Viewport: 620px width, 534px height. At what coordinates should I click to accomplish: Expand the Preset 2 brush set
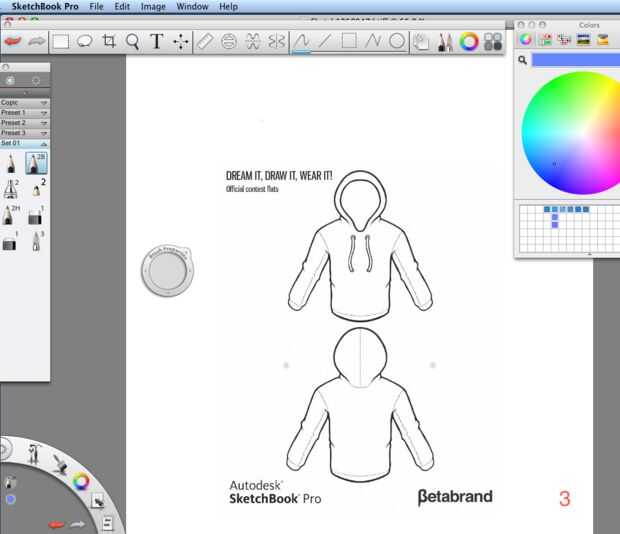(25, 123)
